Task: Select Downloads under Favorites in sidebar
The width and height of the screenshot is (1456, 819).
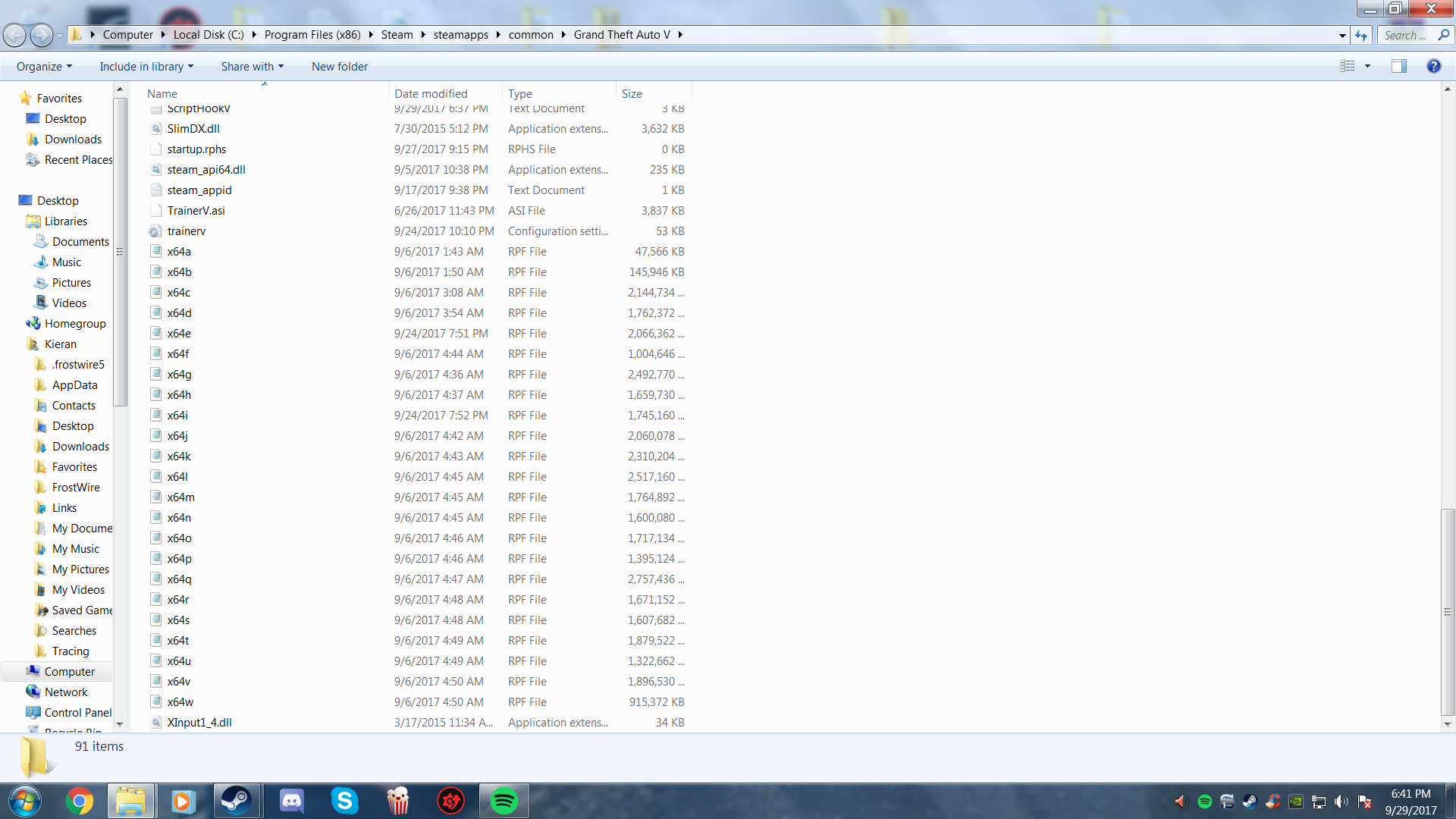Action: click(x=73, y=140)
